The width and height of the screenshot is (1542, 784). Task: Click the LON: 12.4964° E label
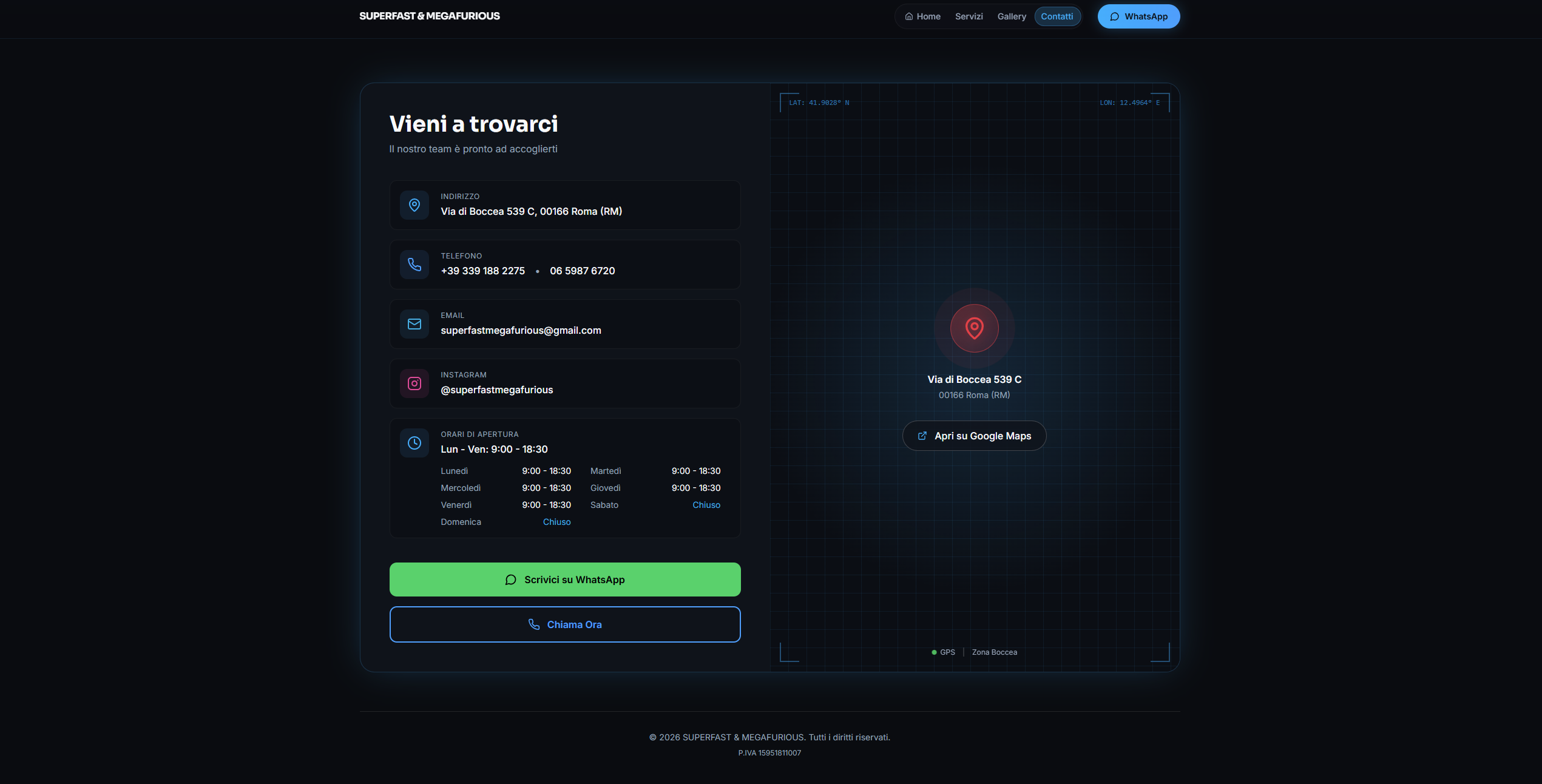point(1129,103)
